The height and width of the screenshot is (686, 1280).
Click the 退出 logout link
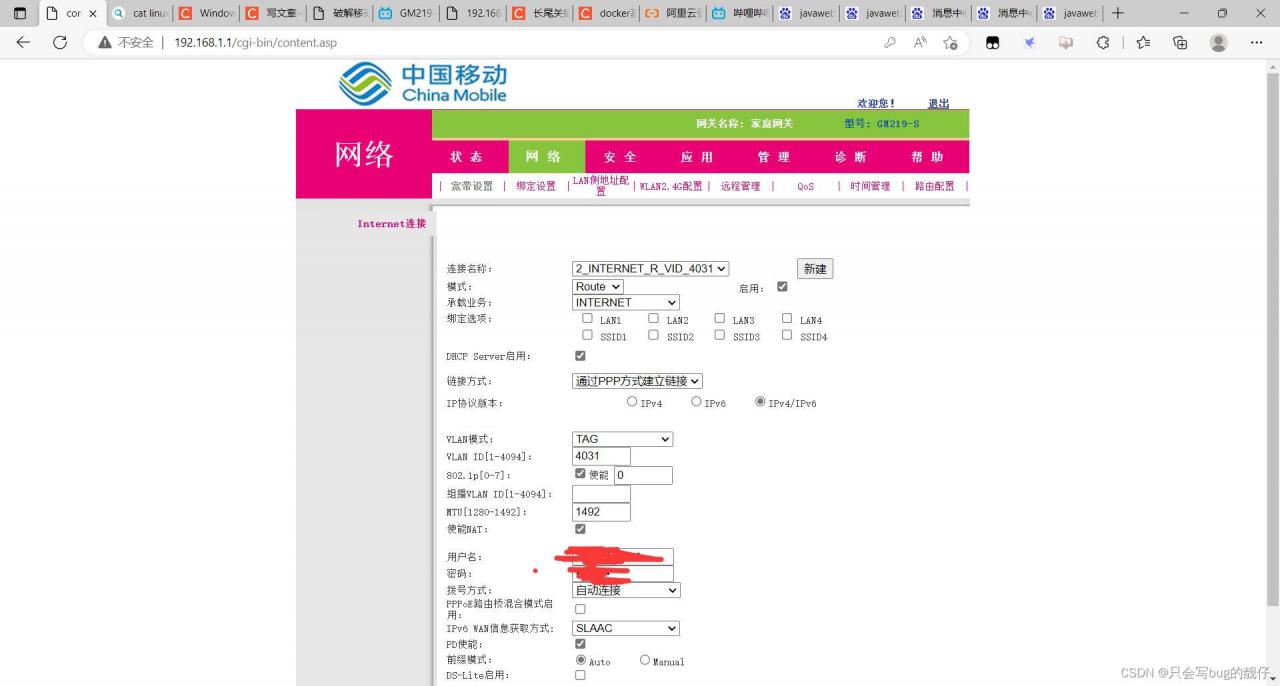tap(938, 103)
